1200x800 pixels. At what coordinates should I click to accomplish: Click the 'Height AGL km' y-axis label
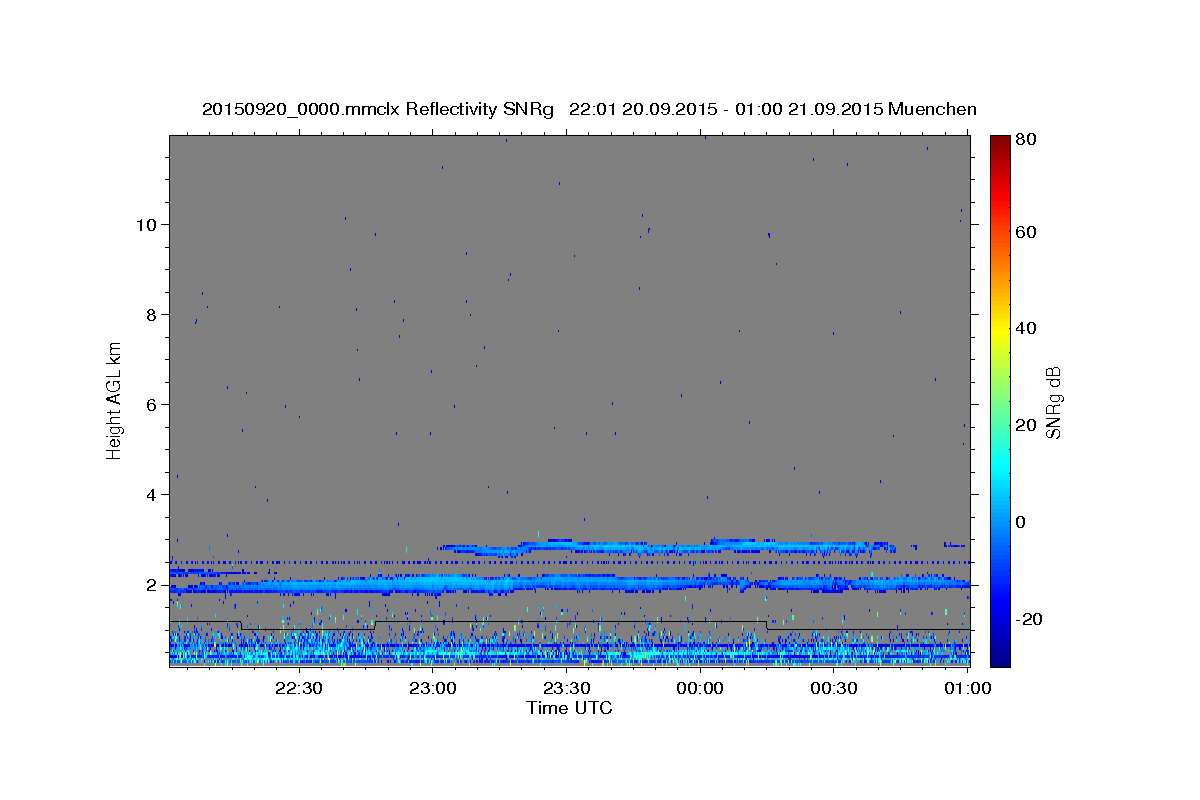click(115, 400)
